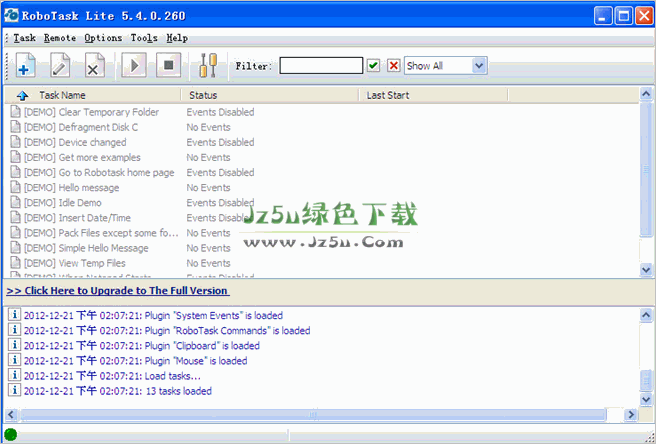Click the task list vertical scrollbar thumb
This screenshot has height=444, width=656.
[646, 169]
